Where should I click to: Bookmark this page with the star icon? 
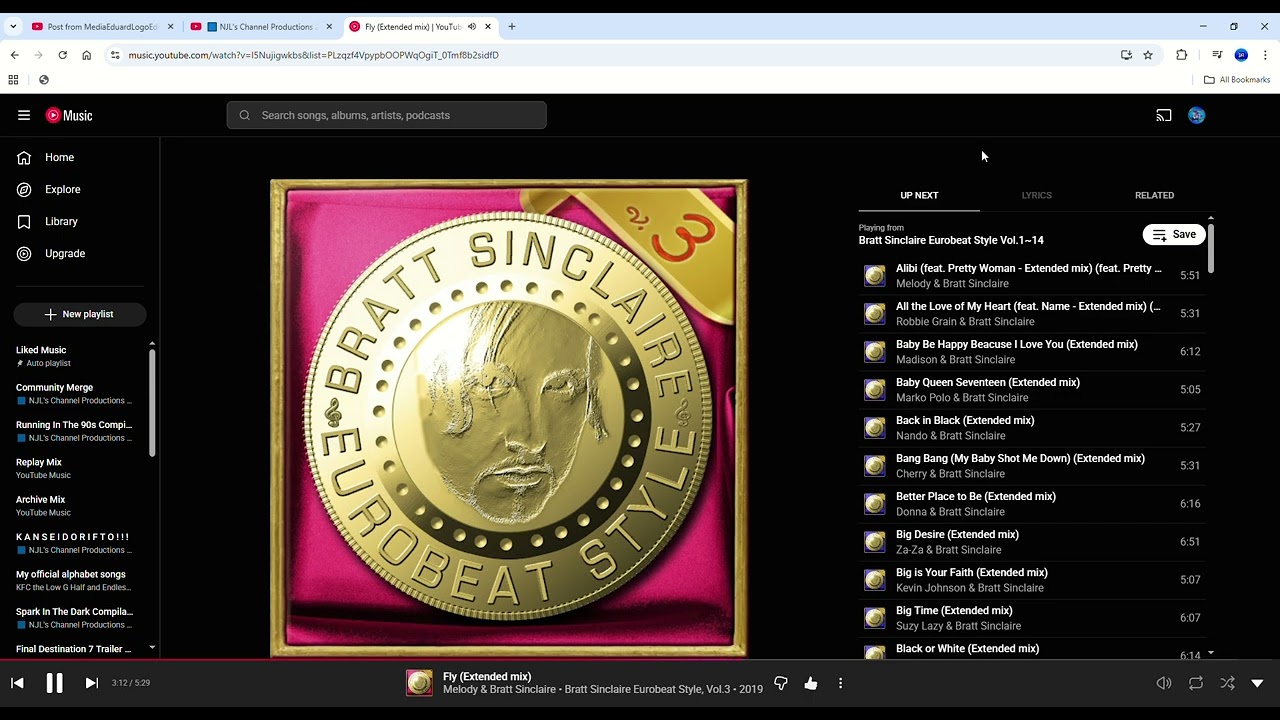1148,55
